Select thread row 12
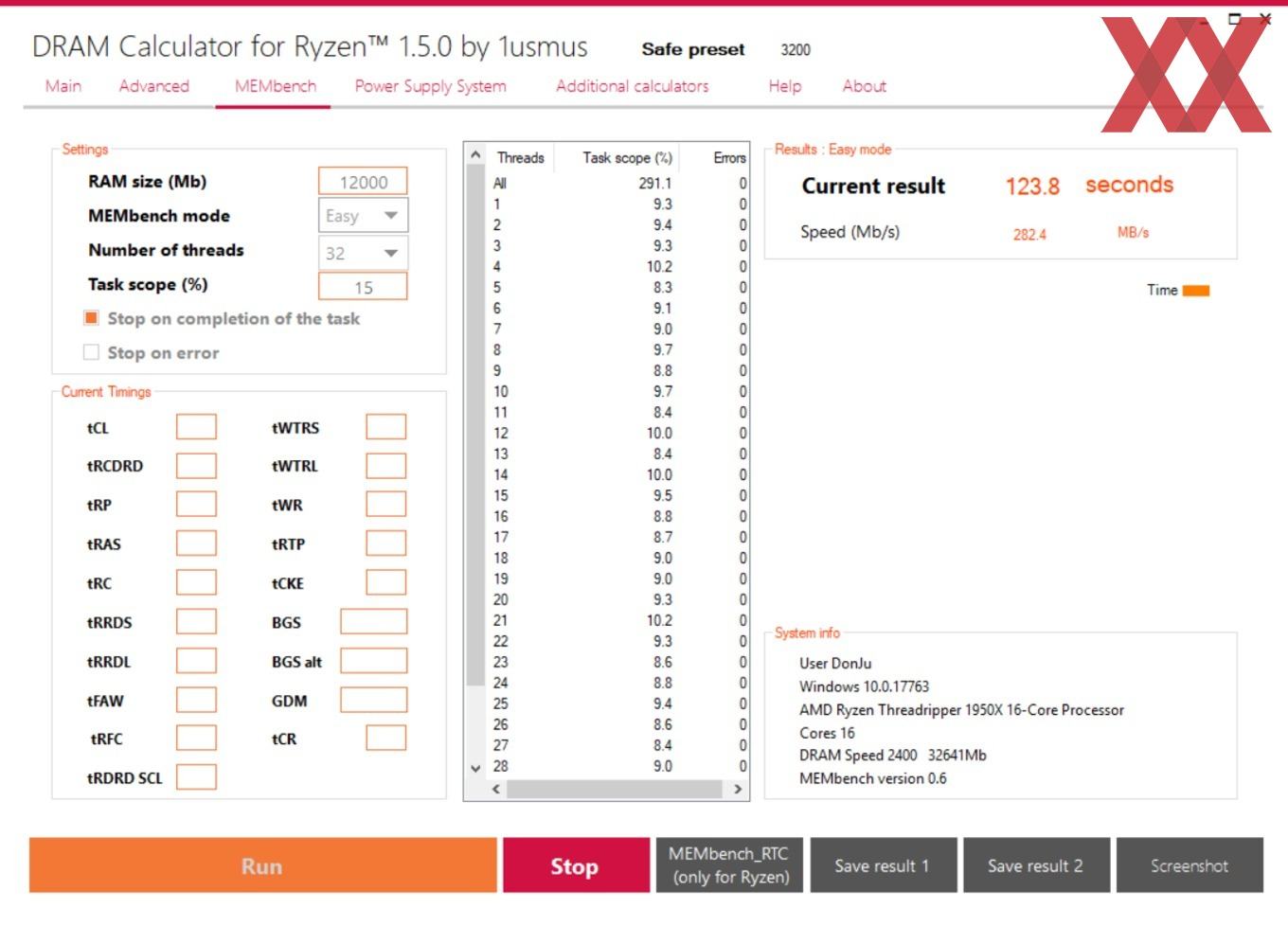The height and width of the screenshot is (944, 1288). (618, 434)
